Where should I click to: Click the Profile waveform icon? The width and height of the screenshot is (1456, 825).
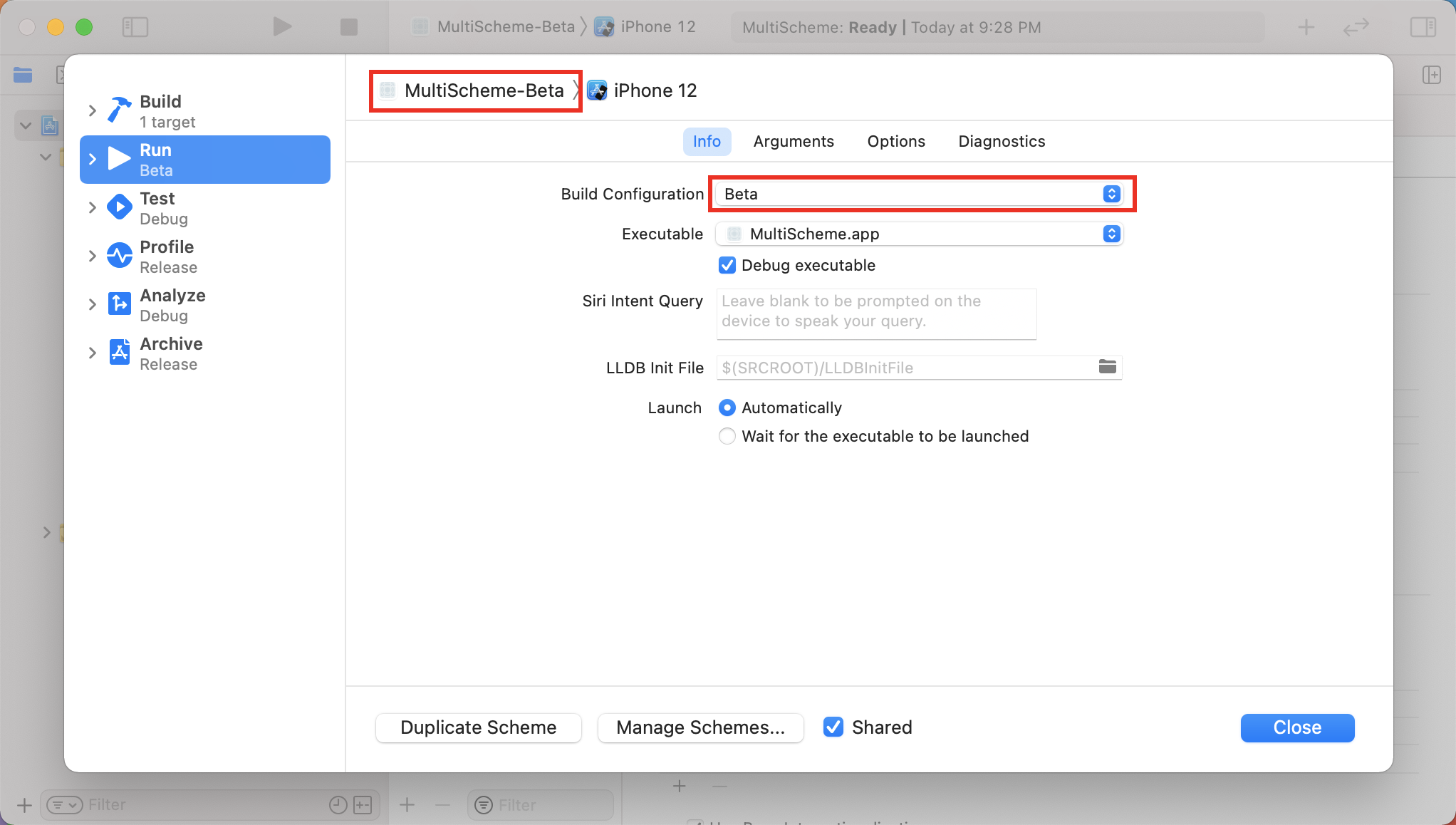(119, 256)
